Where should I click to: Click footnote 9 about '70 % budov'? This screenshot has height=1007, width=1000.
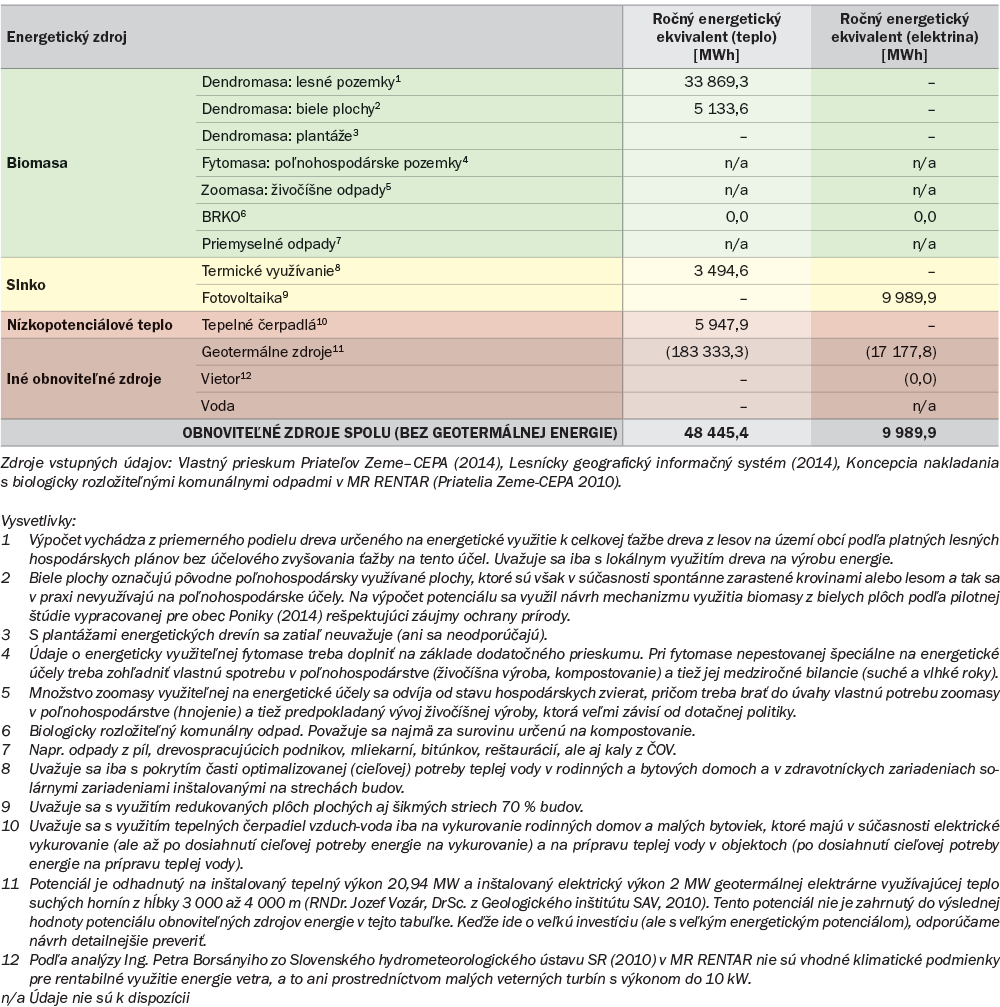(292, 807)
